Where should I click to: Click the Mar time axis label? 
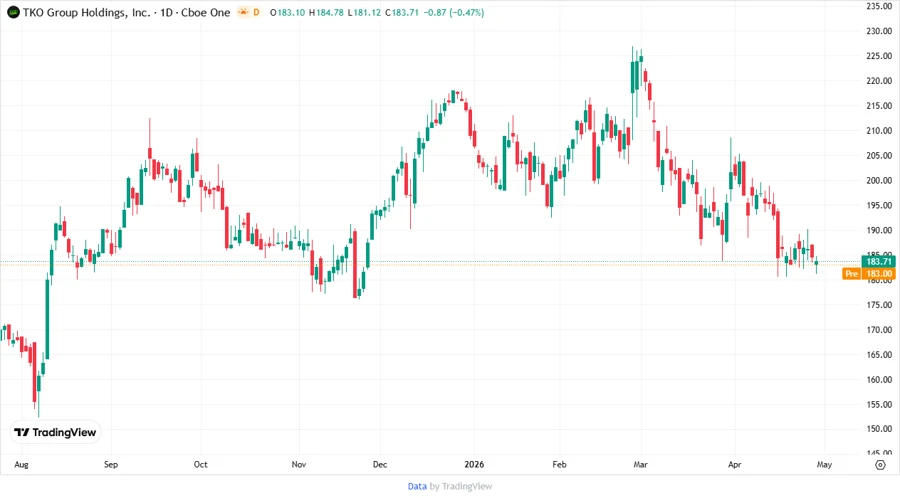641,464
